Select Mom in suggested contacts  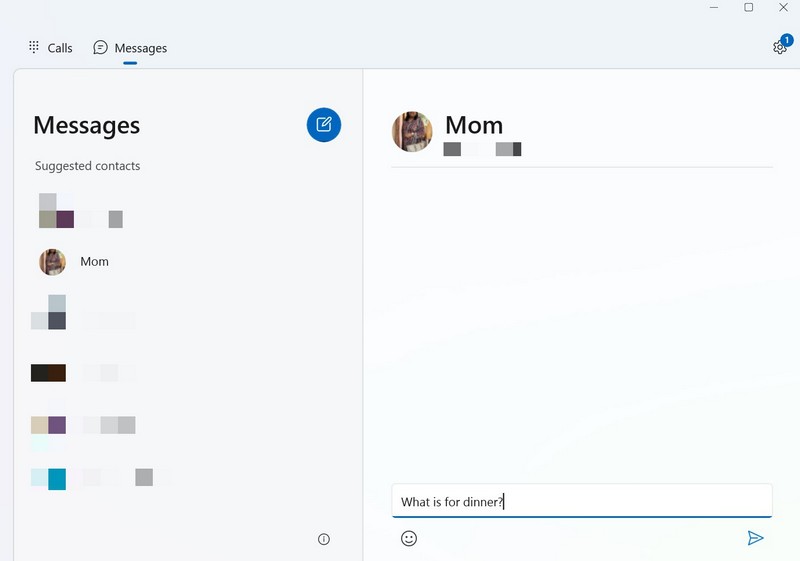pyautogui.click(x=94, y=262)
